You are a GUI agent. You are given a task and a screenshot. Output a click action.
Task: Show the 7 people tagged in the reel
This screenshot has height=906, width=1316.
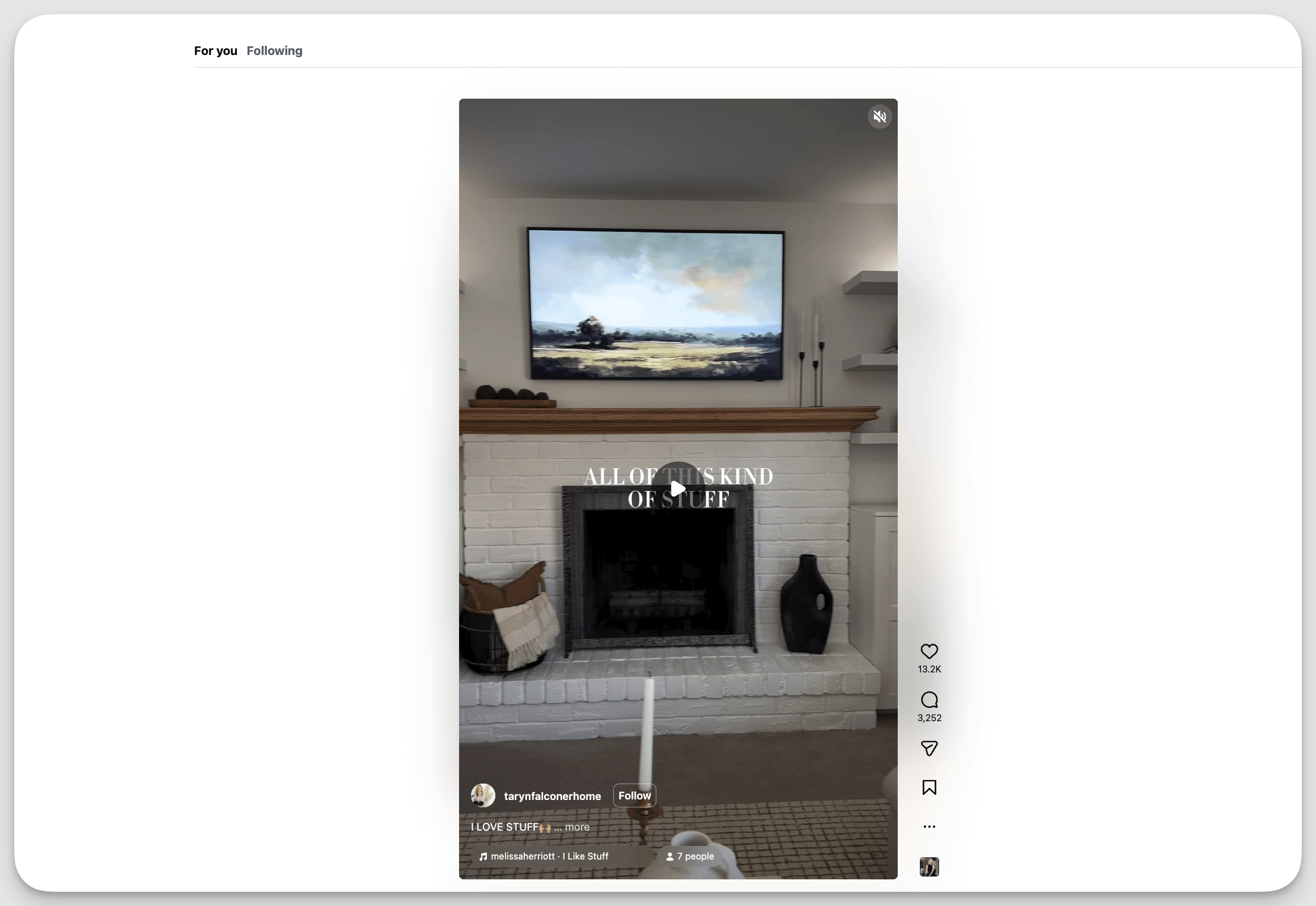coord(690,856)
